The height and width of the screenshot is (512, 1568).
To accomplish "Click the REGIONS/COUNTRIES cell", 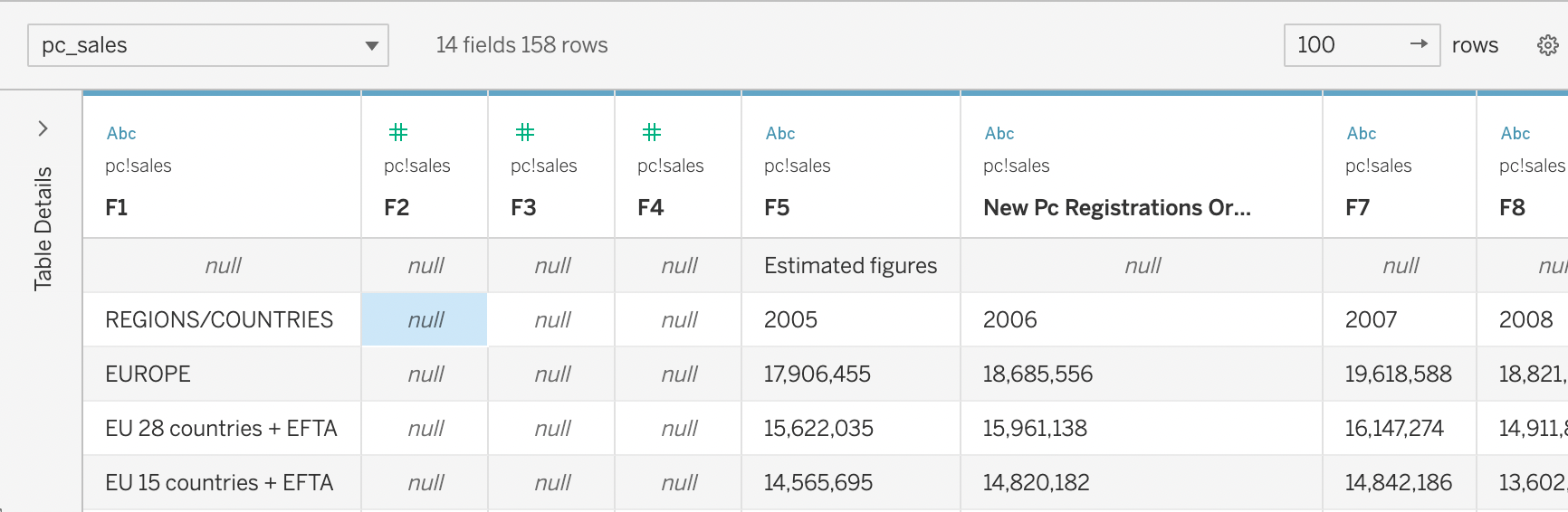I will pos(219,320).
